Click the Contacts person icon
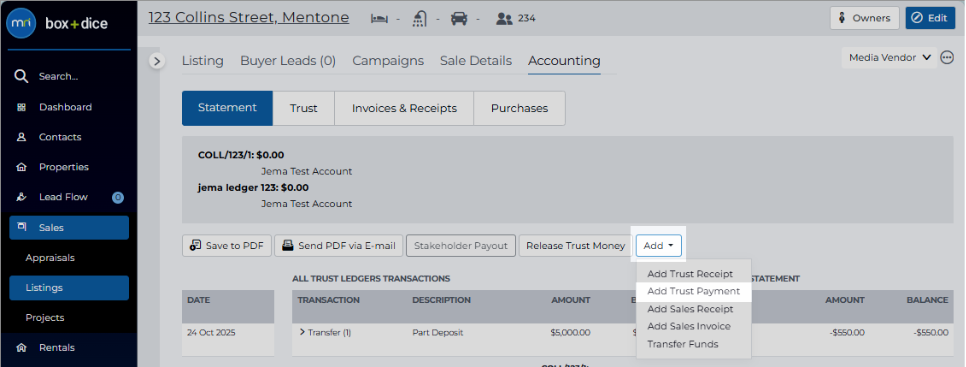Screen dimensions: 966x367 [x=22, y=137]
